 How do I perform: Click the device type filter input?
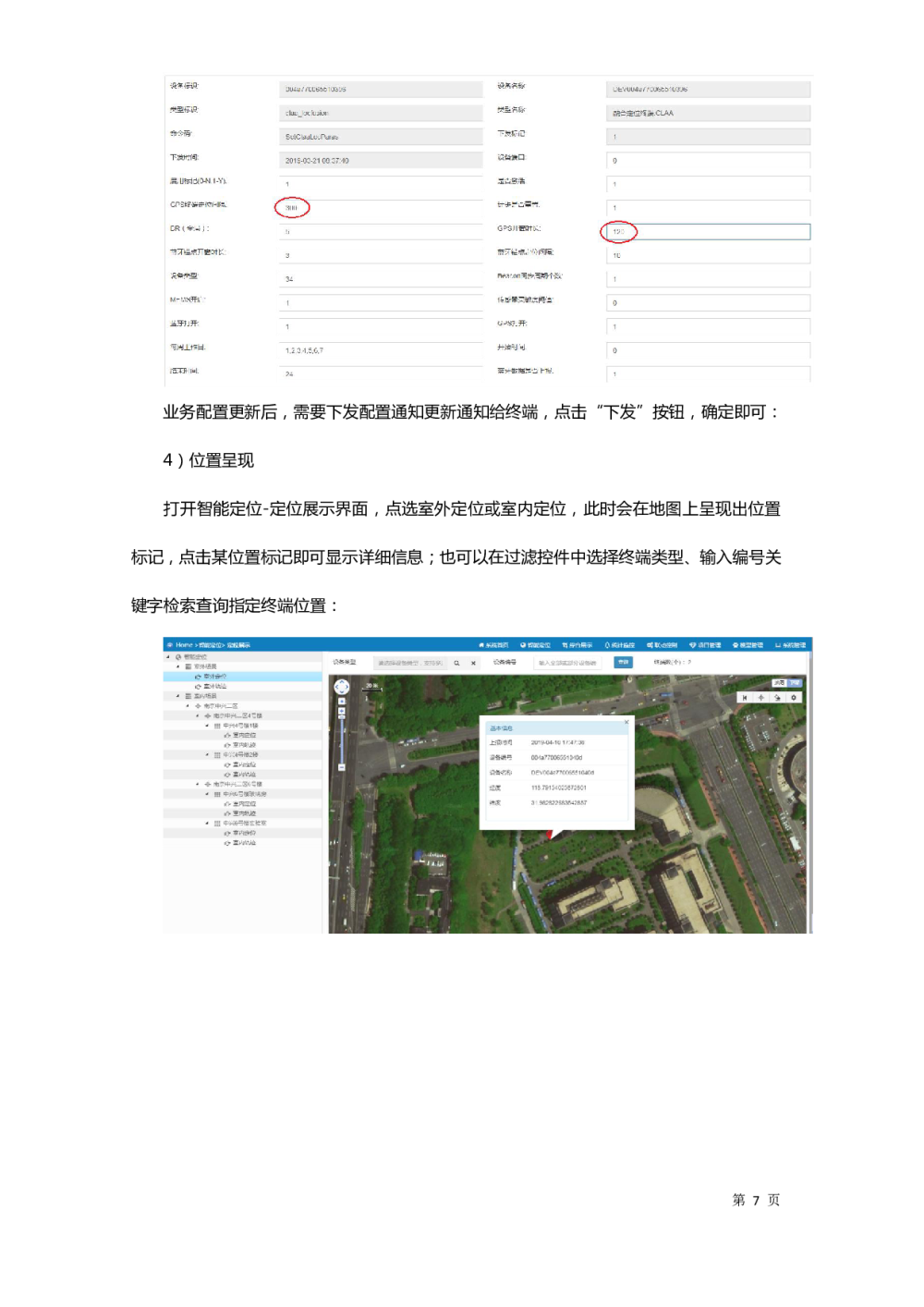point(410,663)
